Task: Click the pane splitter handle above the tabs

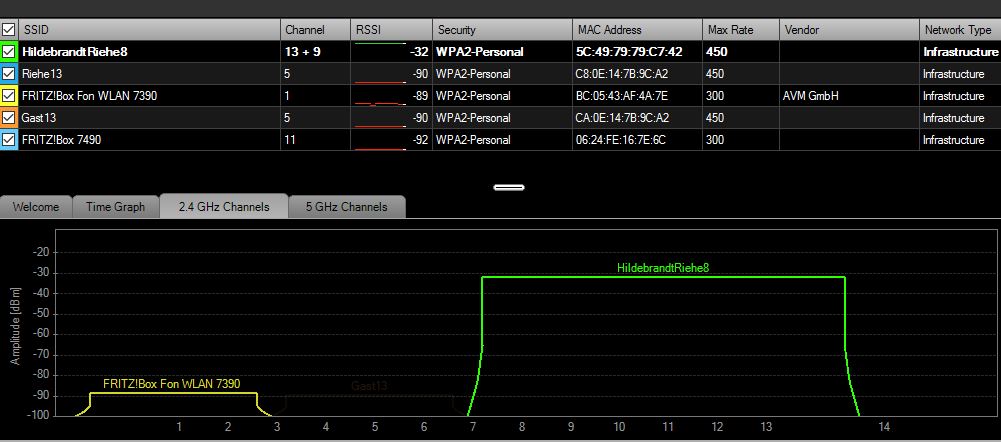Action: (509, 187)
